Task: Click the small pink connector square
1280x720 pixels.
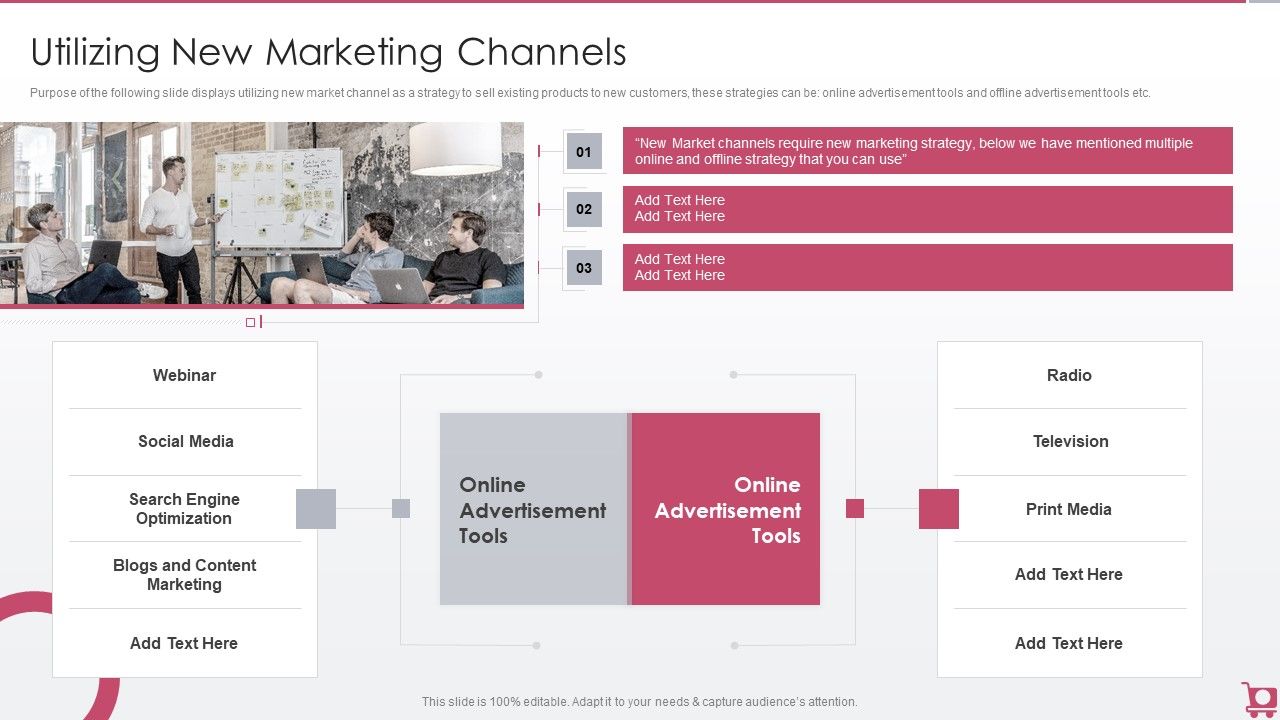Action: coord(855,508)
